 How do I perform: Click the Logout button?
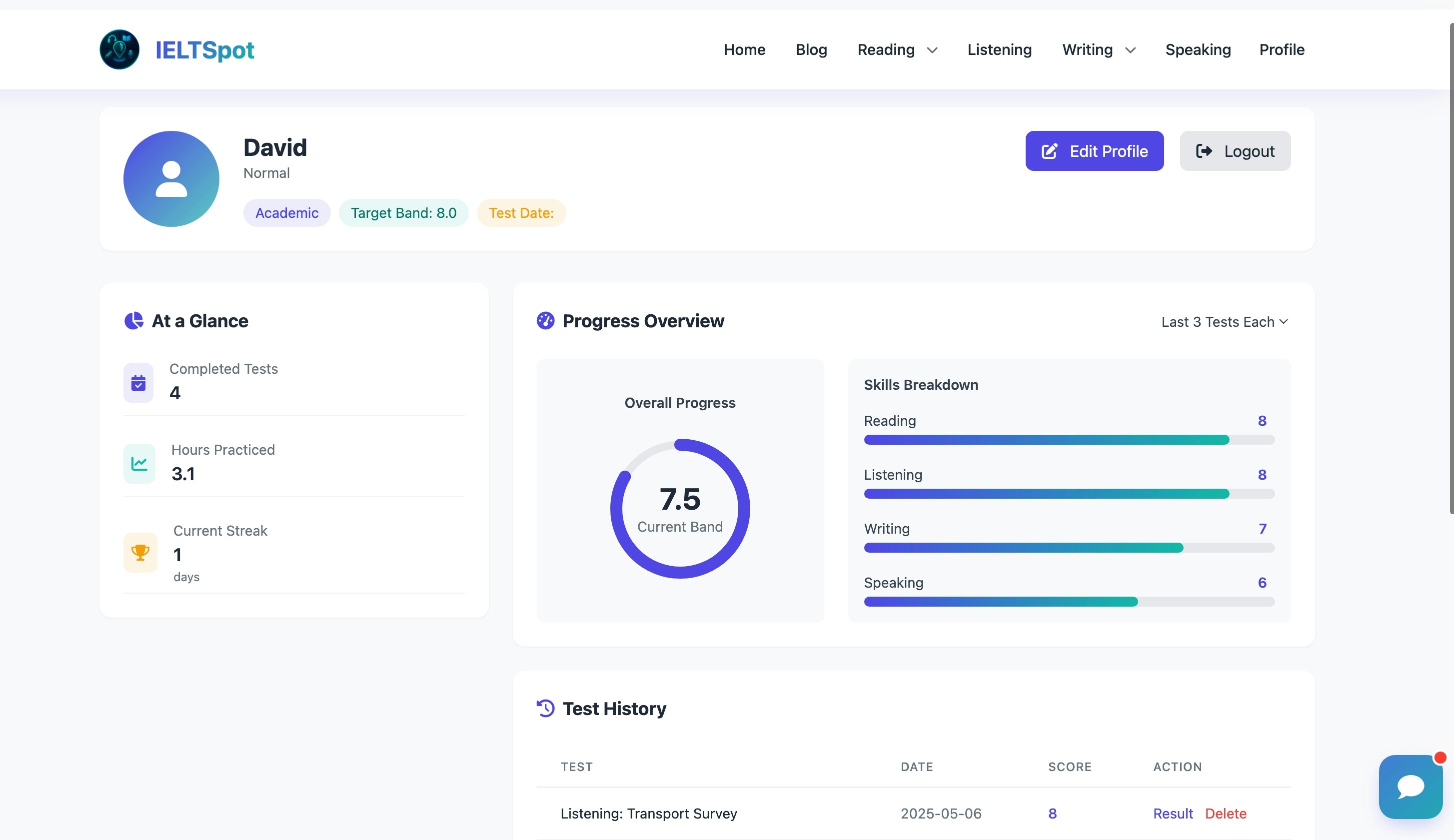click(x=1235, y=151)
